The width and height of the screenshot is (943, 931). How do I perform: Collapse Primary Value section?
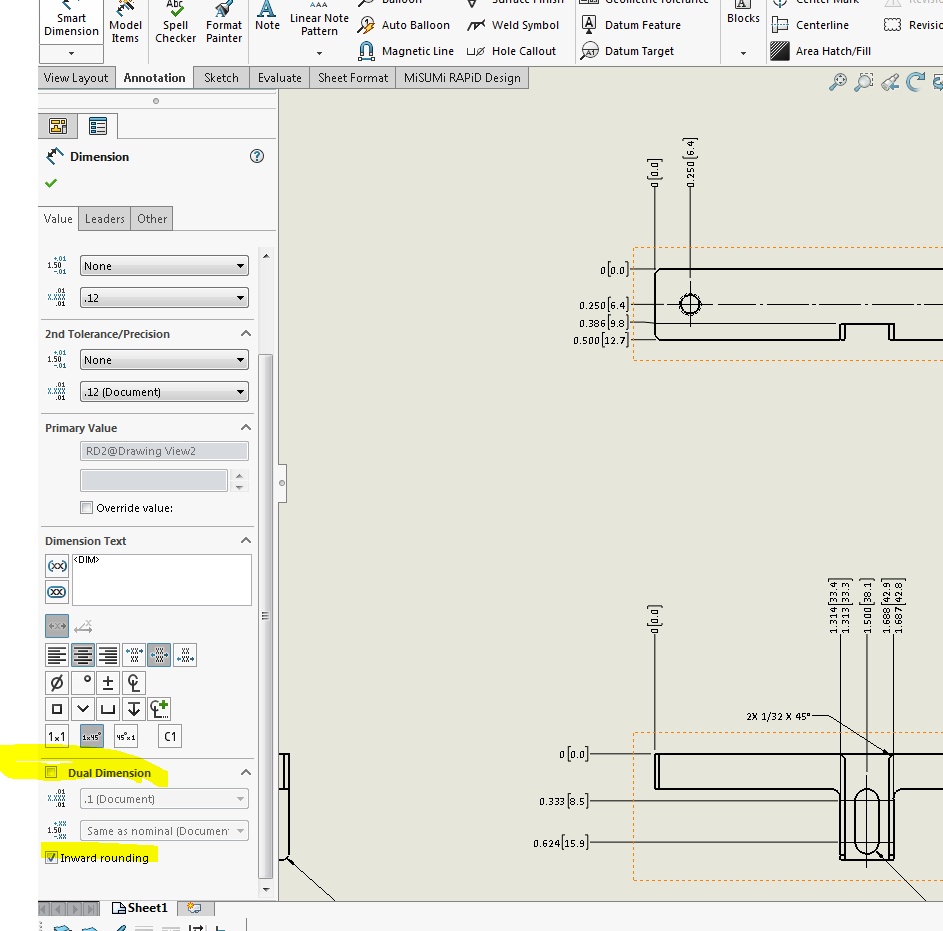pyautogui.click(x=245, y=427)
